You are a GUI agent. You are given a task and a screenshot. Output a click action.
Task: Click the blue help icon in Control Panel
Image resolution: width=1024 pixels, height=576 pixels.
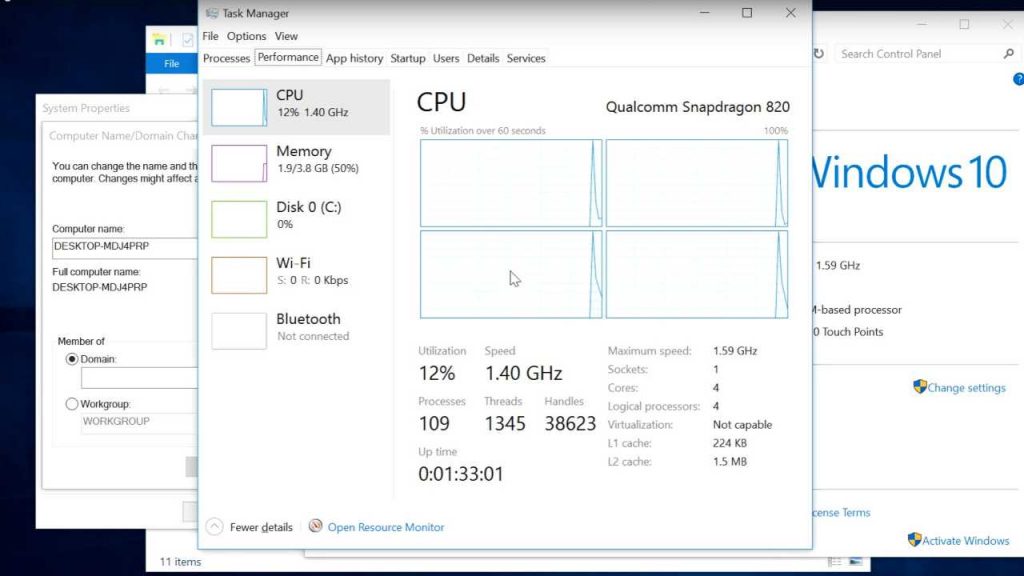click(1019, 79)
